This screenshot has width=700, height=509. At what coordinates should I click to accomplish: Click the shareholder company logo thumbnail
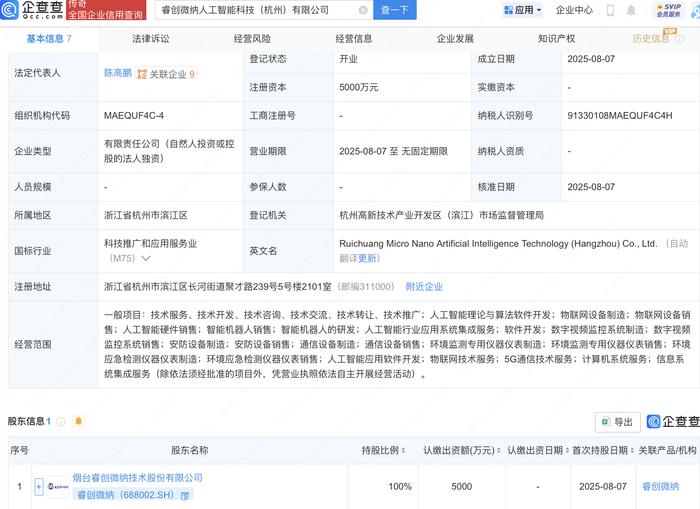(58, 486)
